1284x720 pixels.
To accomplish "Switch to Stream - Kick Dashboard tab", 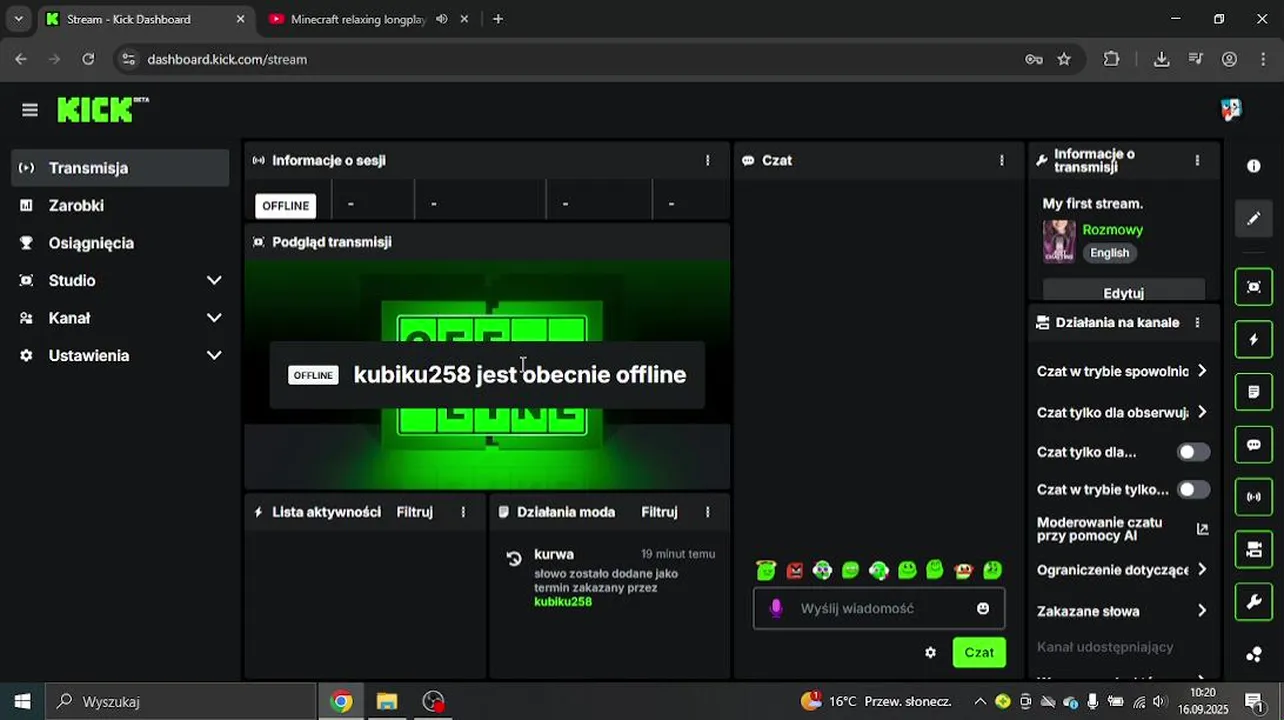I will 145,19.
